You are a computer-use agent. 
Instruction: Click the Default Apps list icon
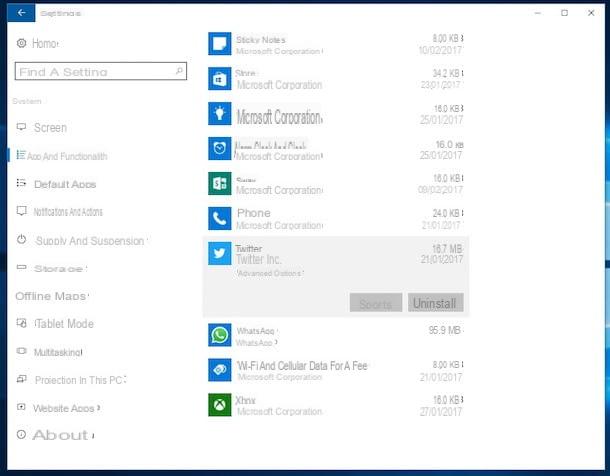(21, 183)
